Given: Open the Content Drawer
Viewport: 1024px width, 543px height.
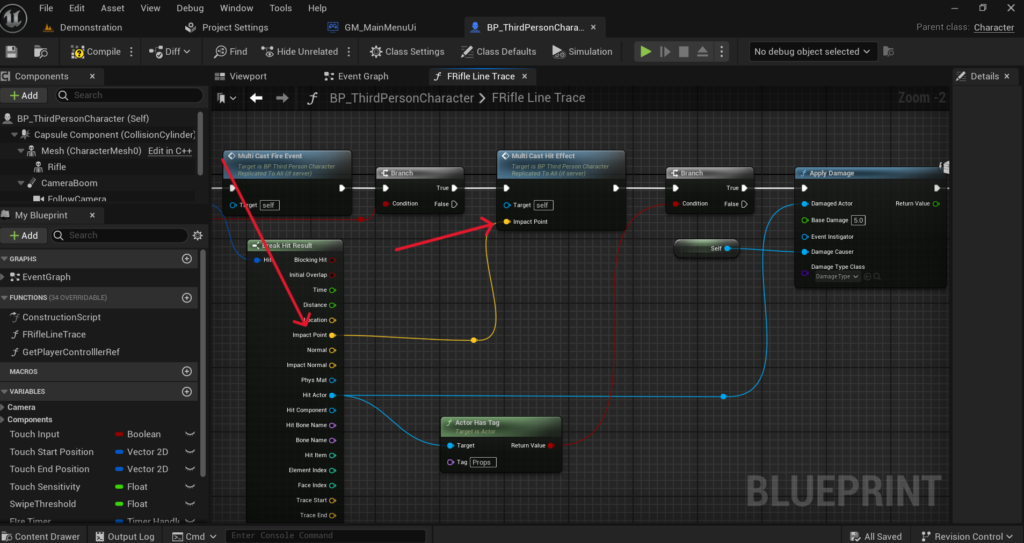Looking at the screenshot, I should [x=41, y=536].
